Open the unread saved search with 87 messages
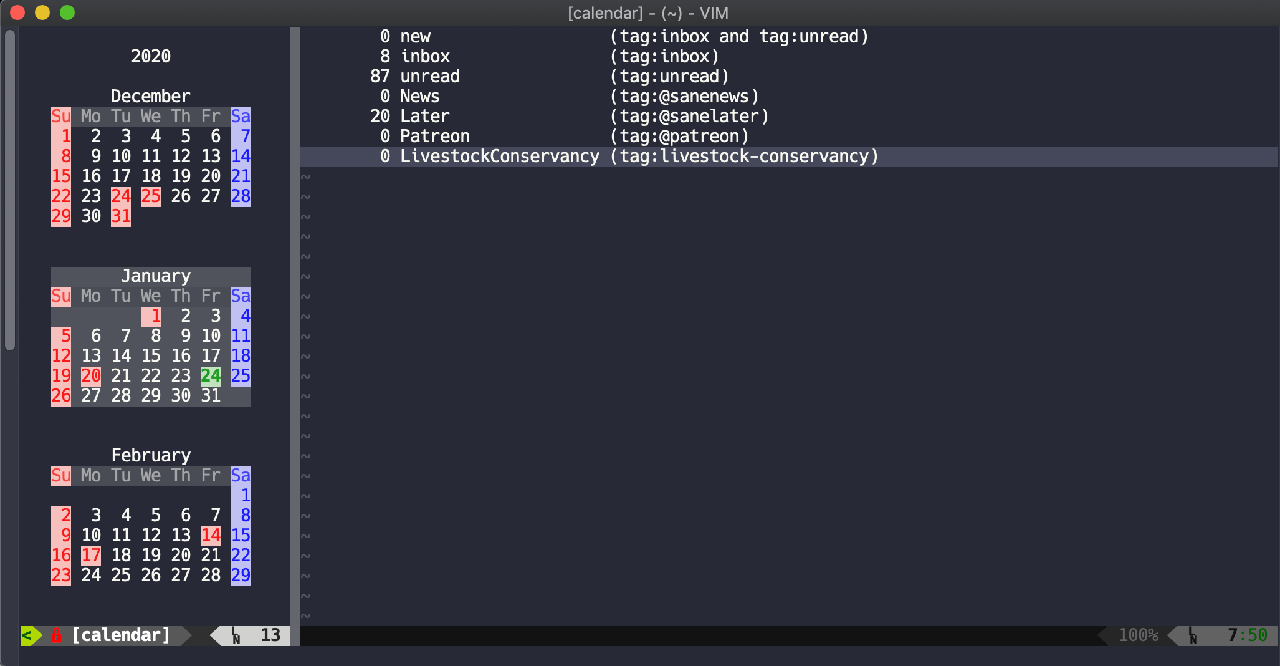 coord(430,76)
